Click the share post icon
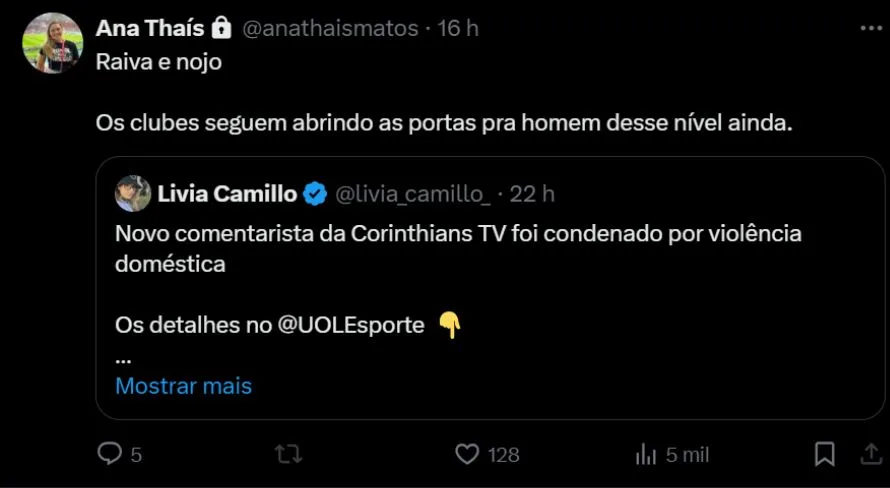890x488 pixels. click(x=871, y=454)
